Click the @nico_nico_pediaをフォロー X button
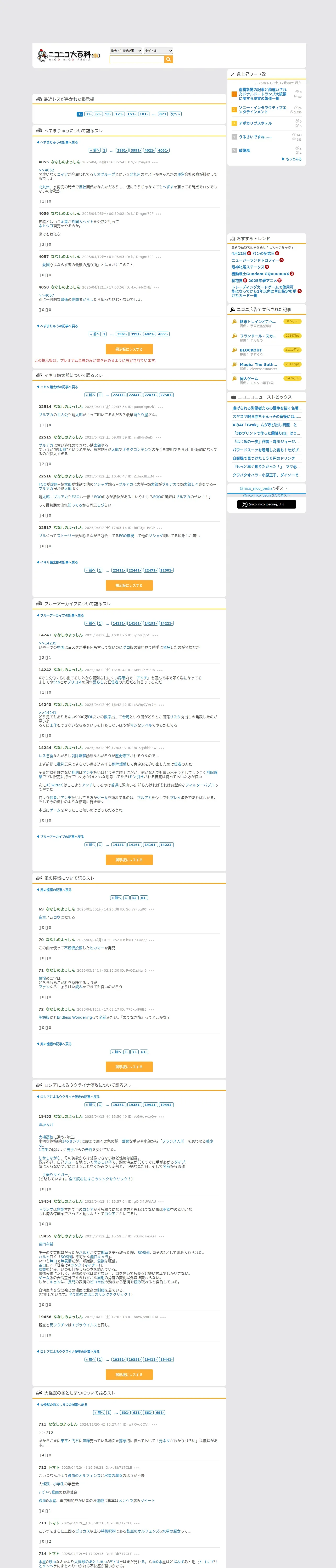Viewport: 336px width, 1568px height. 266,505
